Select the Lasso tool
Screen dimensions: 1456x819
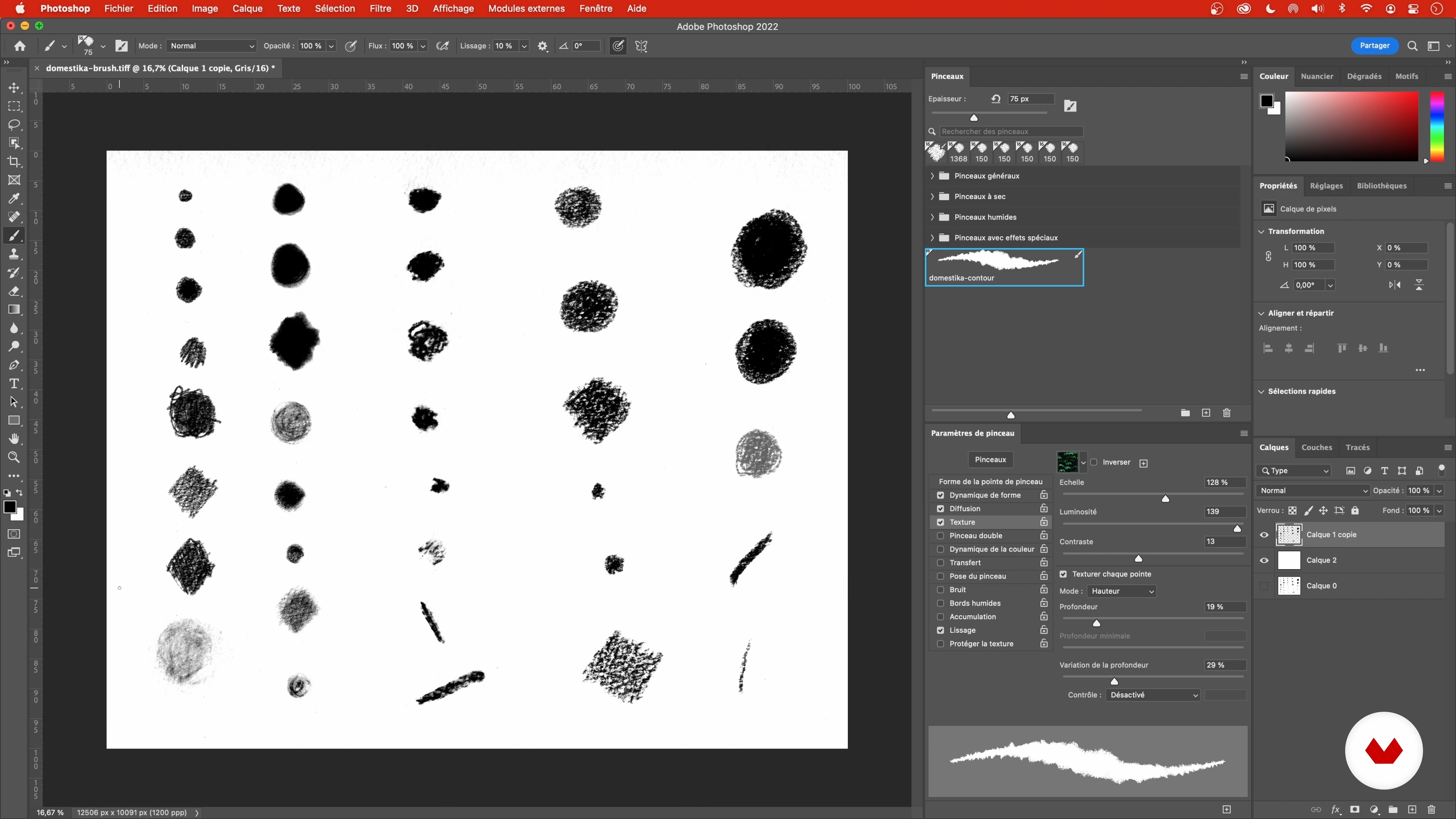pos(14,125)
